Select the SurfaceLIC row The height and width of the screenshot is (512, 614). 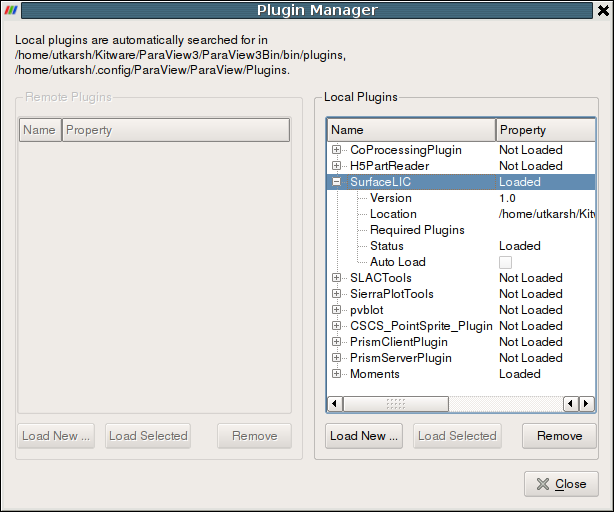pos(461,182)
